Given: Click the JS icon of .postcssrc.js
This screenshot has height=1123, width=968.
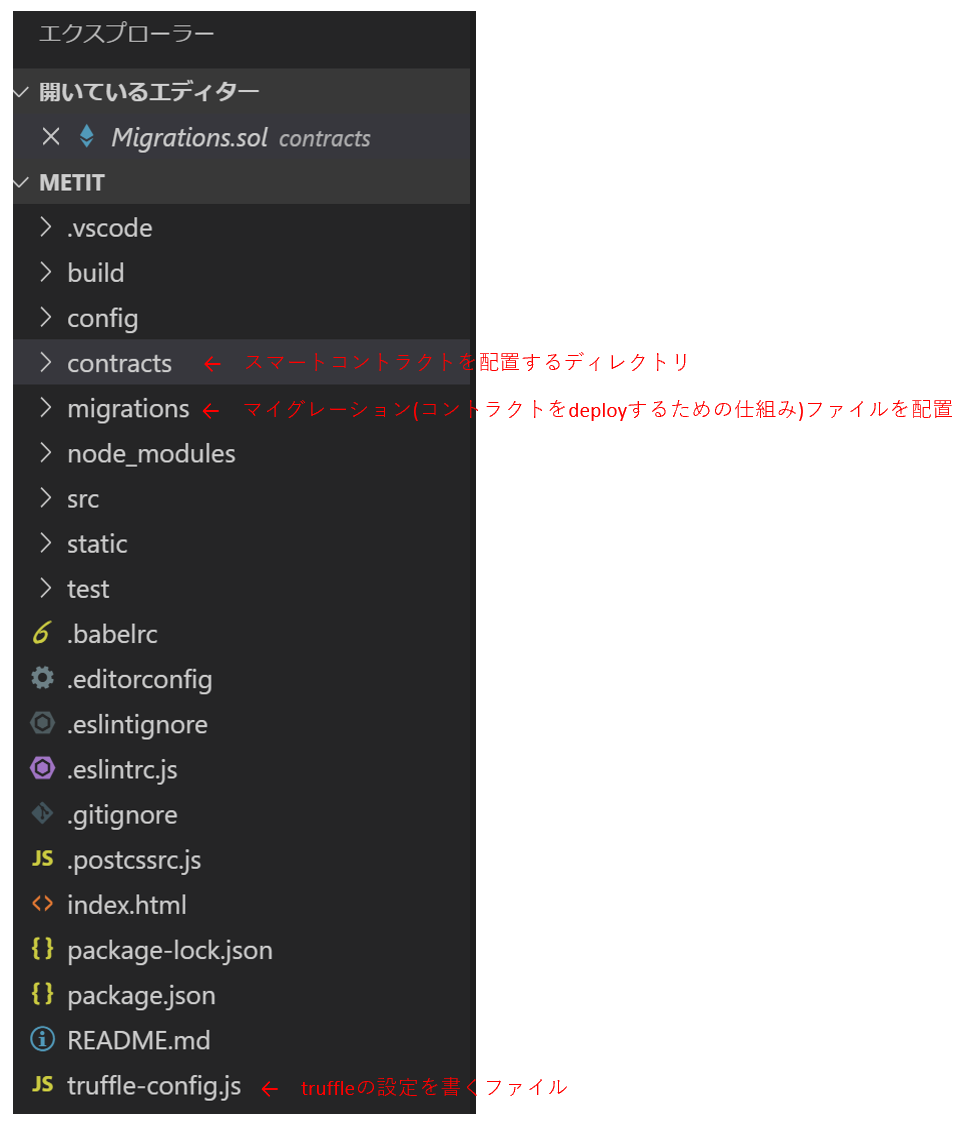Looking at the screenshot, I should (x=42, y=859).
